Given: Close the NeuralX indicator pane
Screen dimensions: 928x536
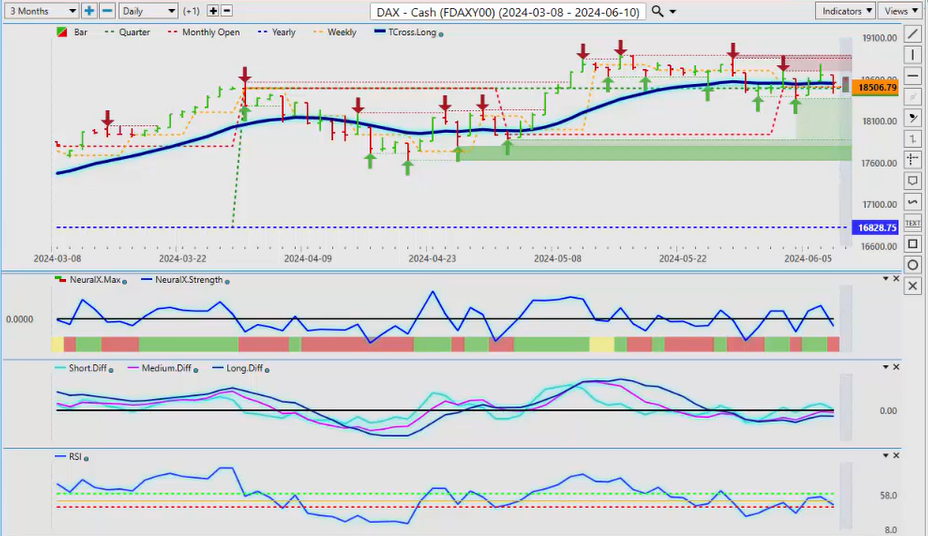Looking at the screenshot, I should click(896, 278).
